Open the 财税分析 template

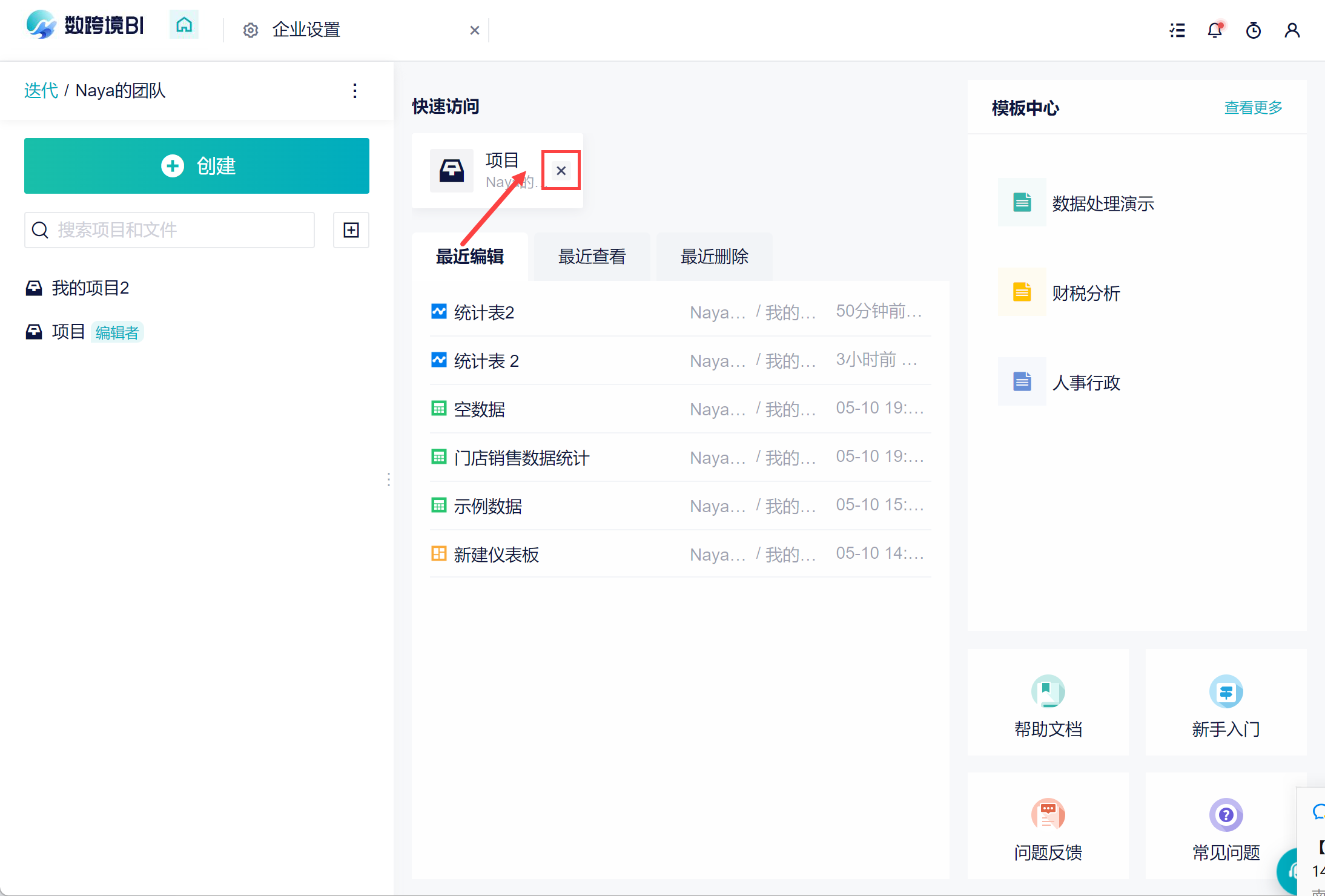pos(1085,293)
